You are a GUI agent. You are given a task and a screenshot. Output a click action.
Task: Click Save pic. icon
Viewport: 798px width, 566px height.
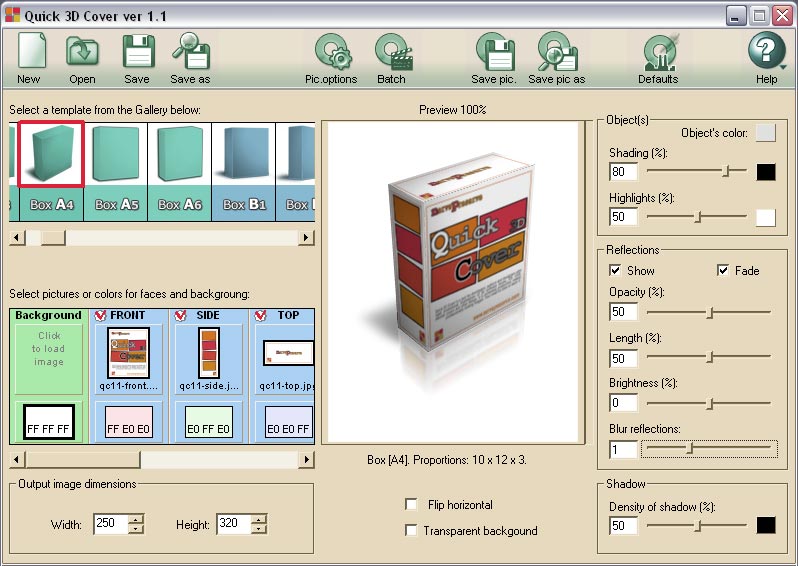pos(495,52)
